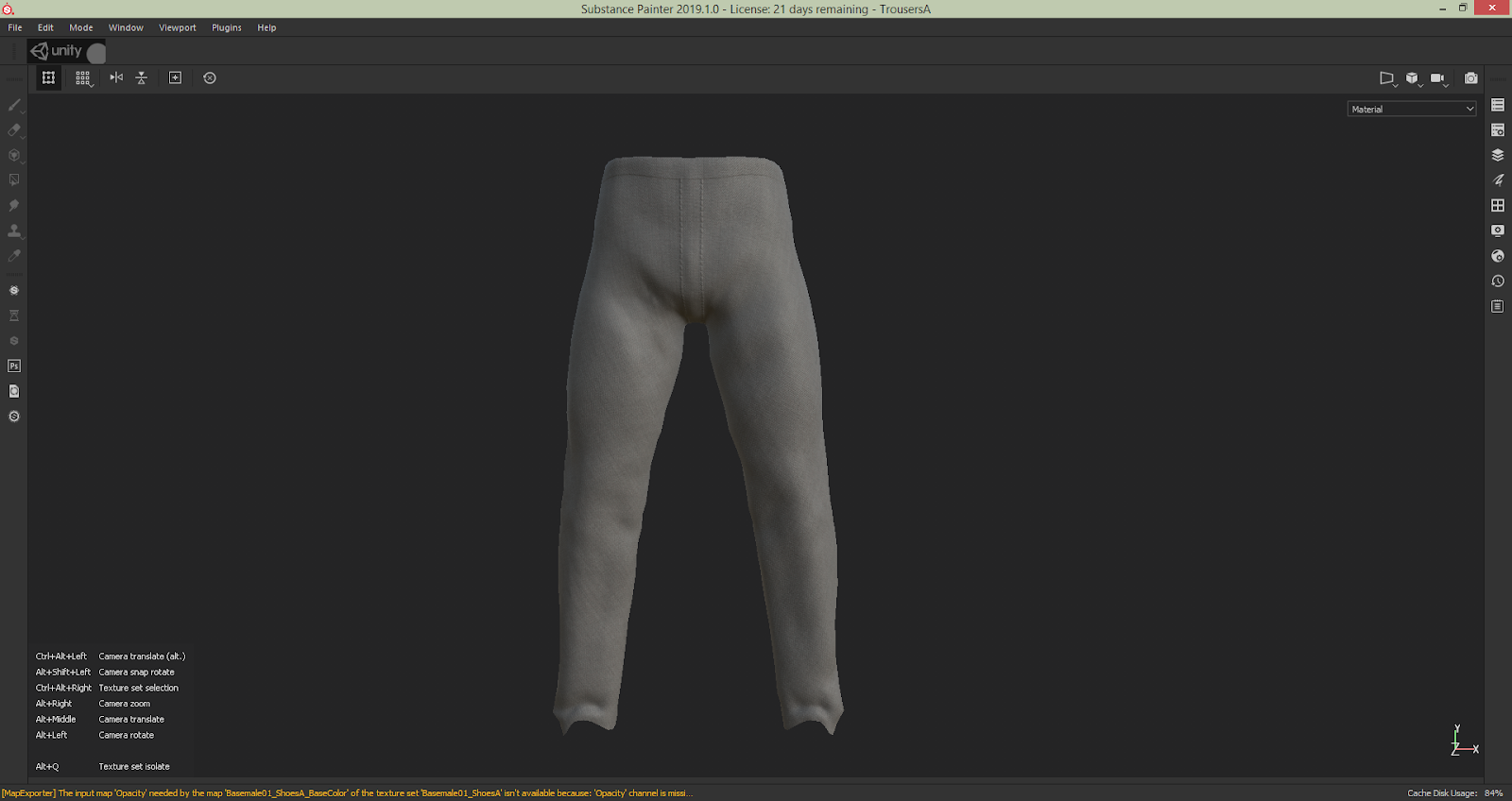
Task: Click the mirror vertical icon
Action: click(142, 77)
